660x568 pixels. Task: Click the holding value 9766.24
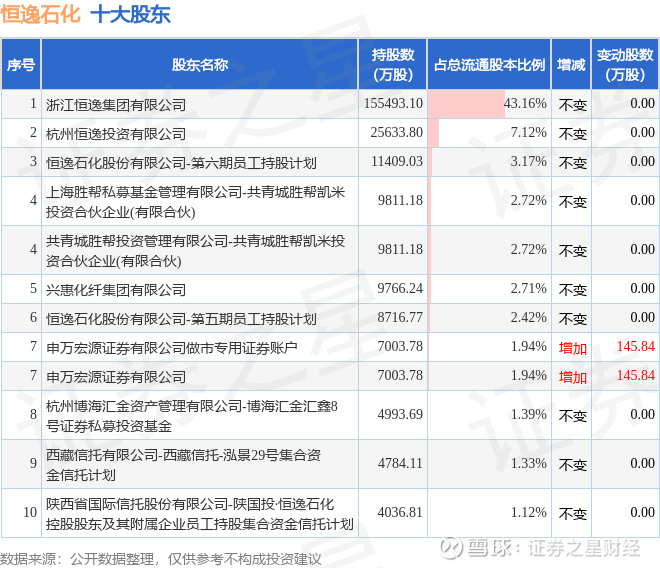(400, 289)
